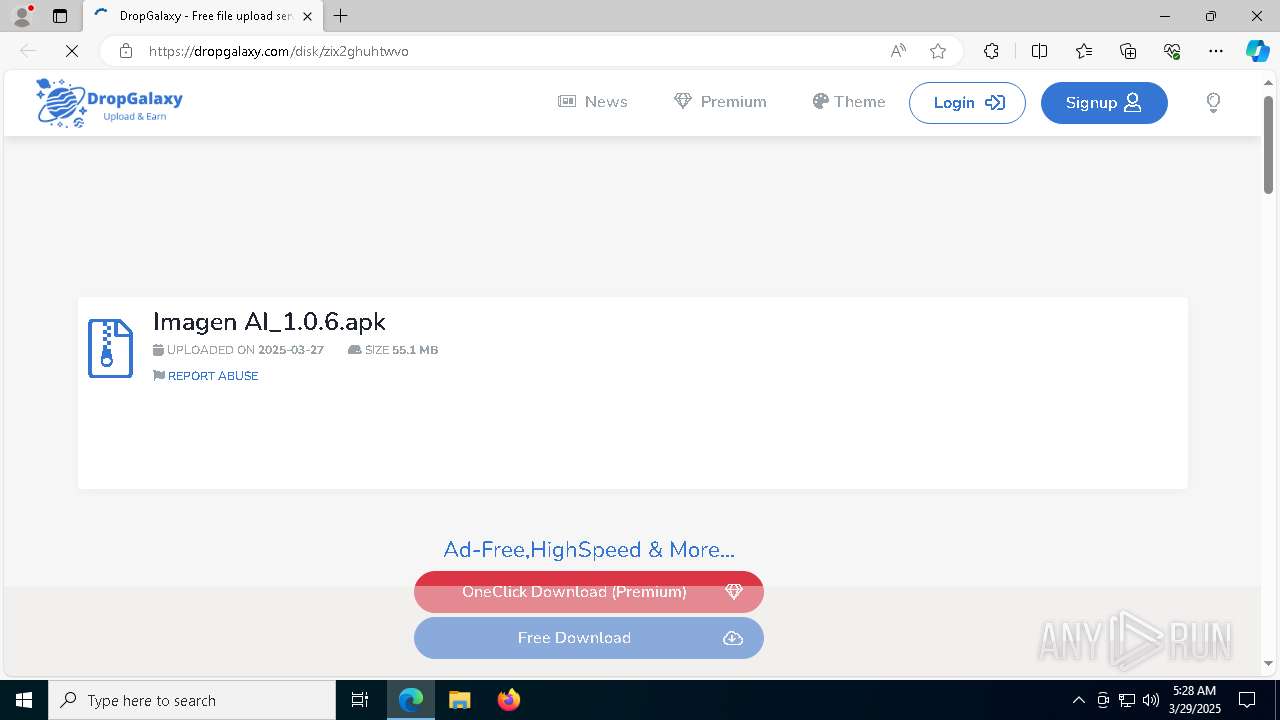Open Microsoft Edge from the taskbar
1280x720 pixels.
[411, 700]
